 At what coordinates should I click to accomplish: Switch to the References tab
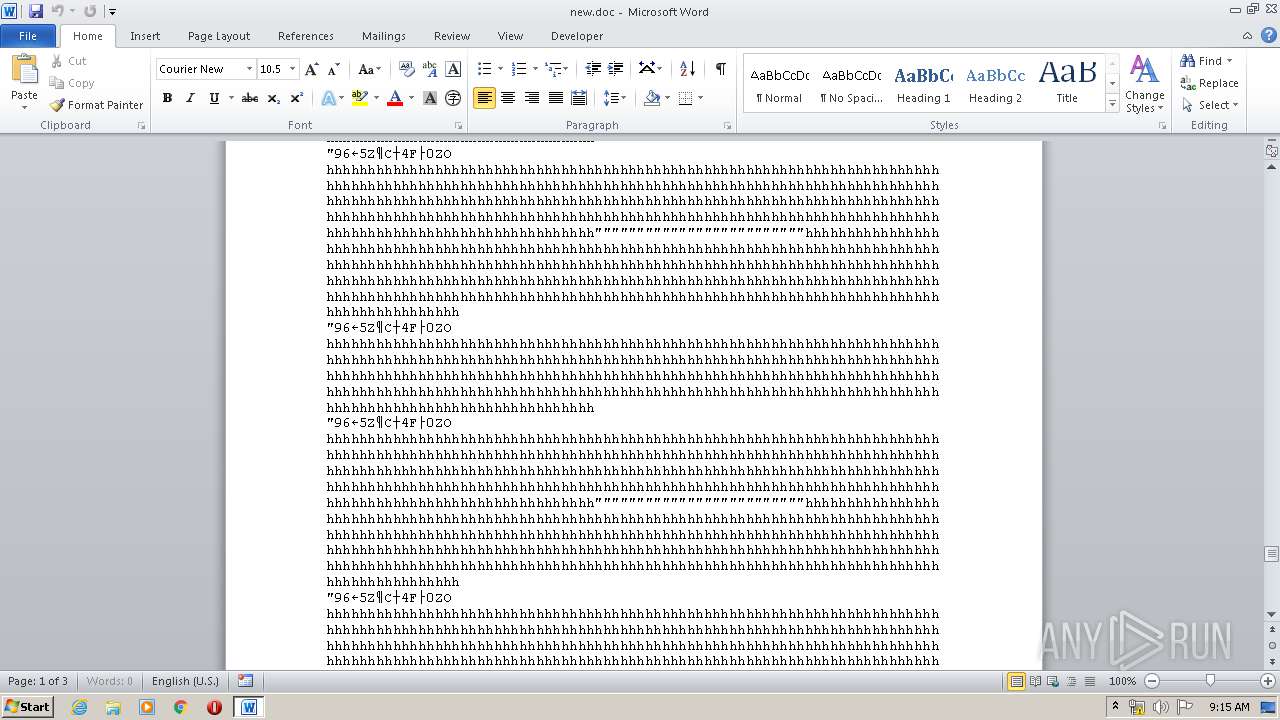(306, 36)
